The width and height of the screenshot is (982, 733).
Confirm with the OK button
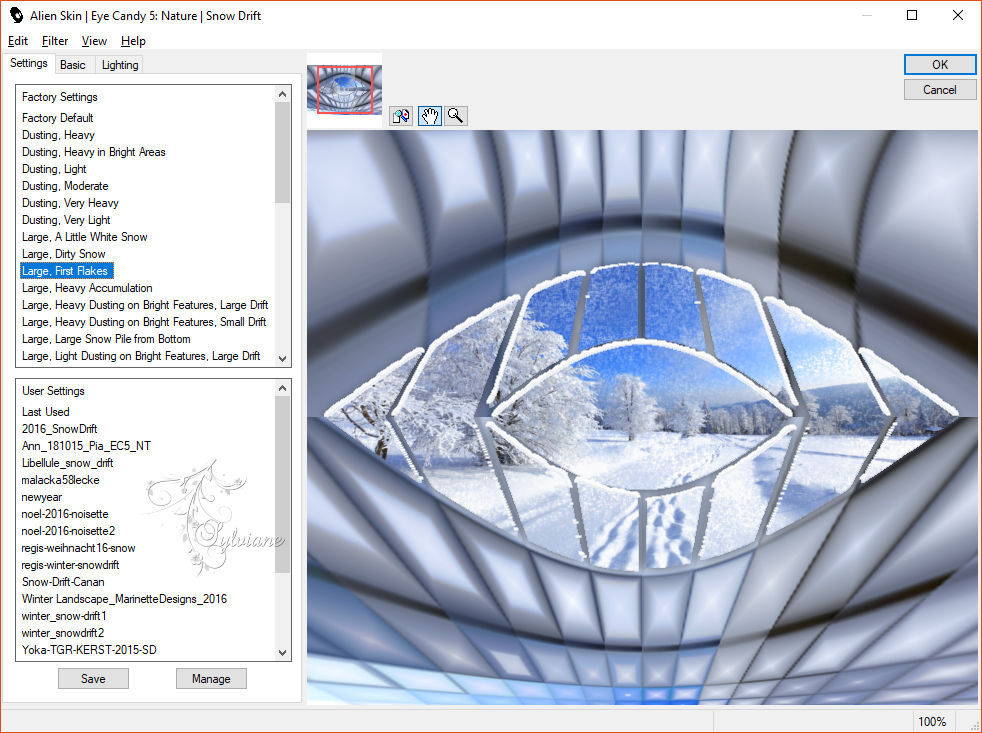coord(939,65)
